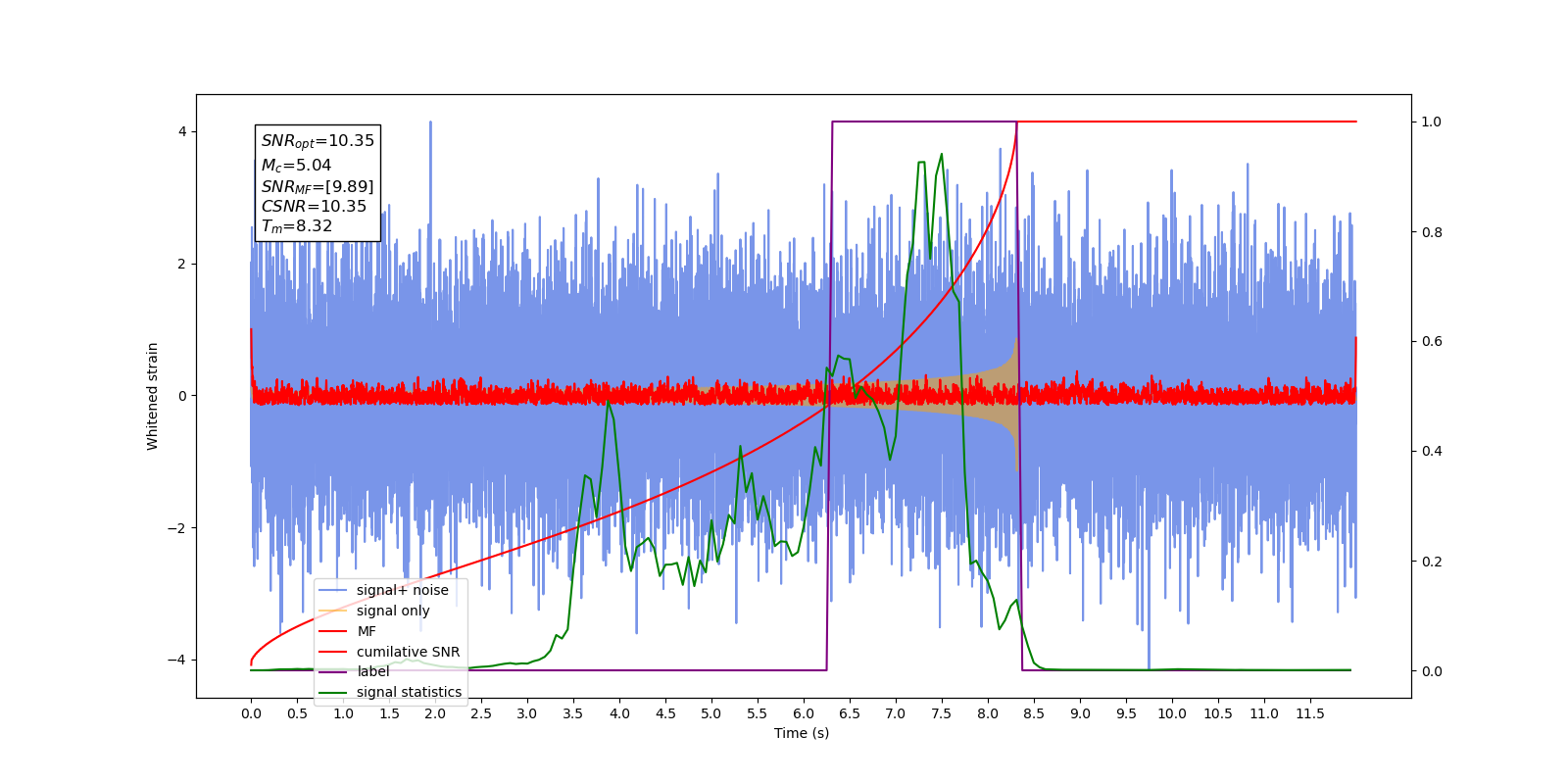Click the SNRMF=[9.89] annotation text
This screenshot has width=1568, height=784.
[x=318, y=186]
